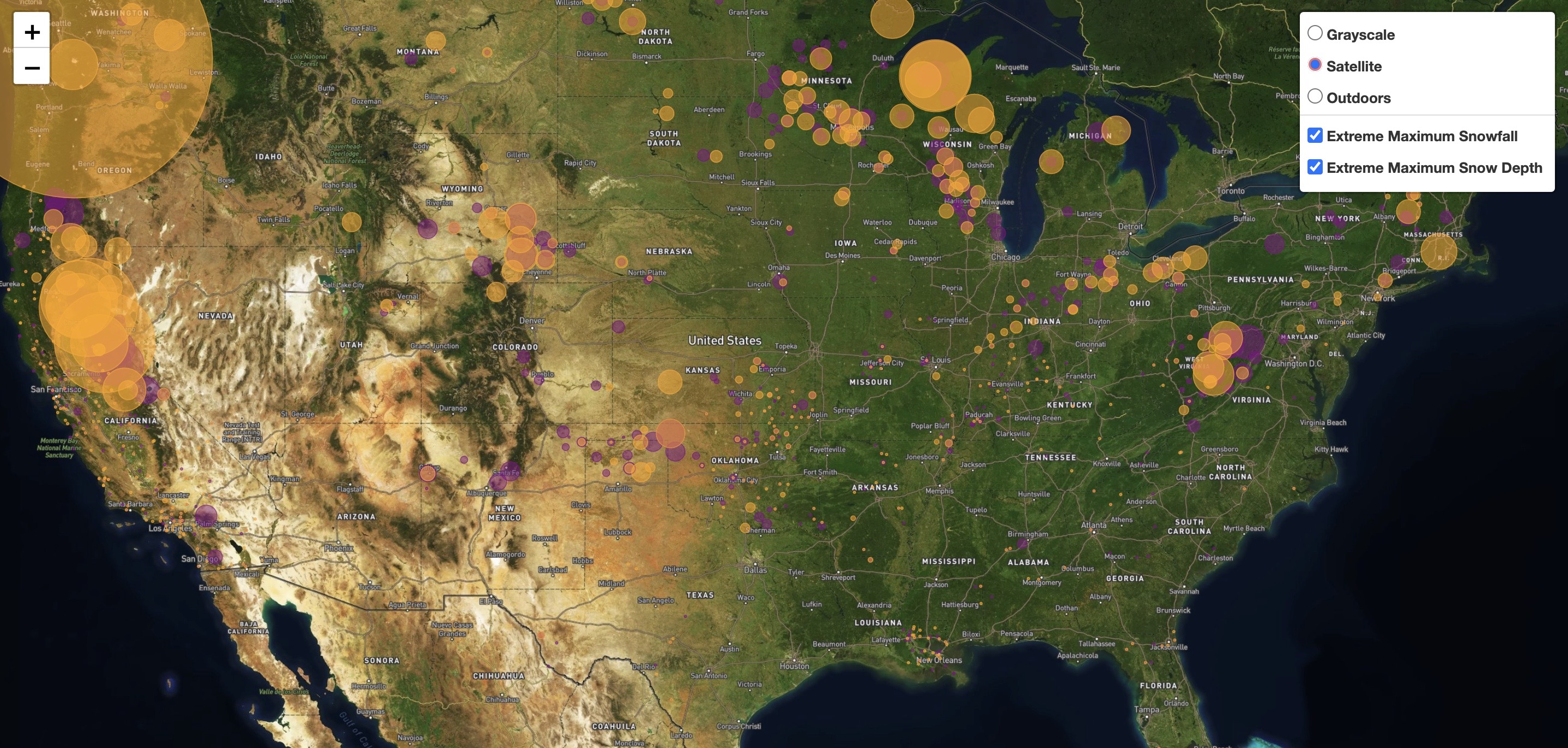Select the Grayscale base map option

pyautogui.click(x=1315, y=33)
